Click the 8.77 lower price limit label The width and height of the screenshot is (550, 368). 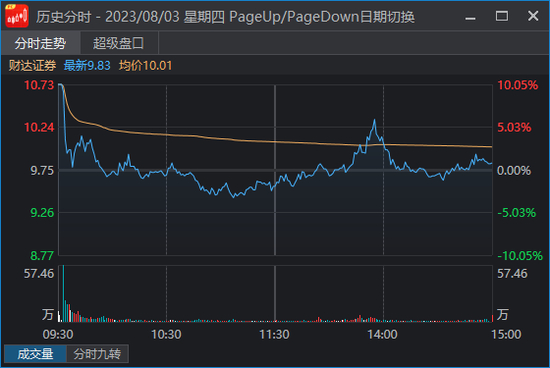(42, 255)
